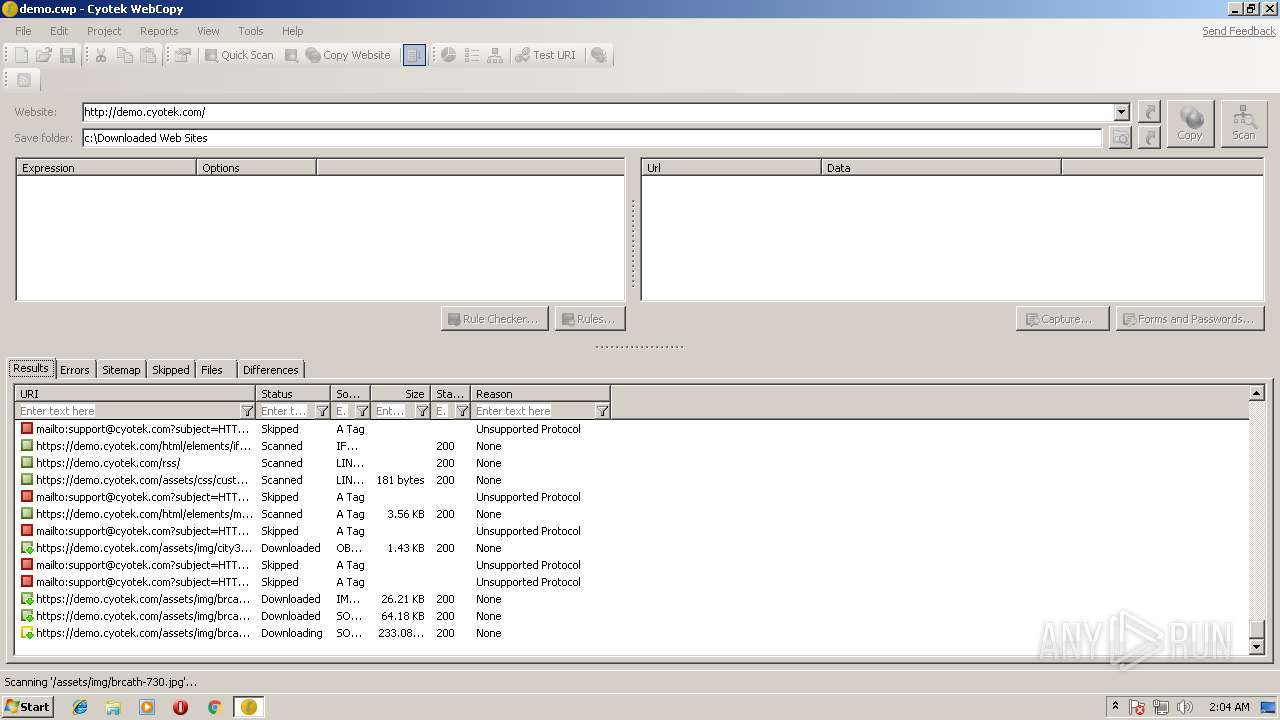Click the Reason filter text box

[534, 411]
